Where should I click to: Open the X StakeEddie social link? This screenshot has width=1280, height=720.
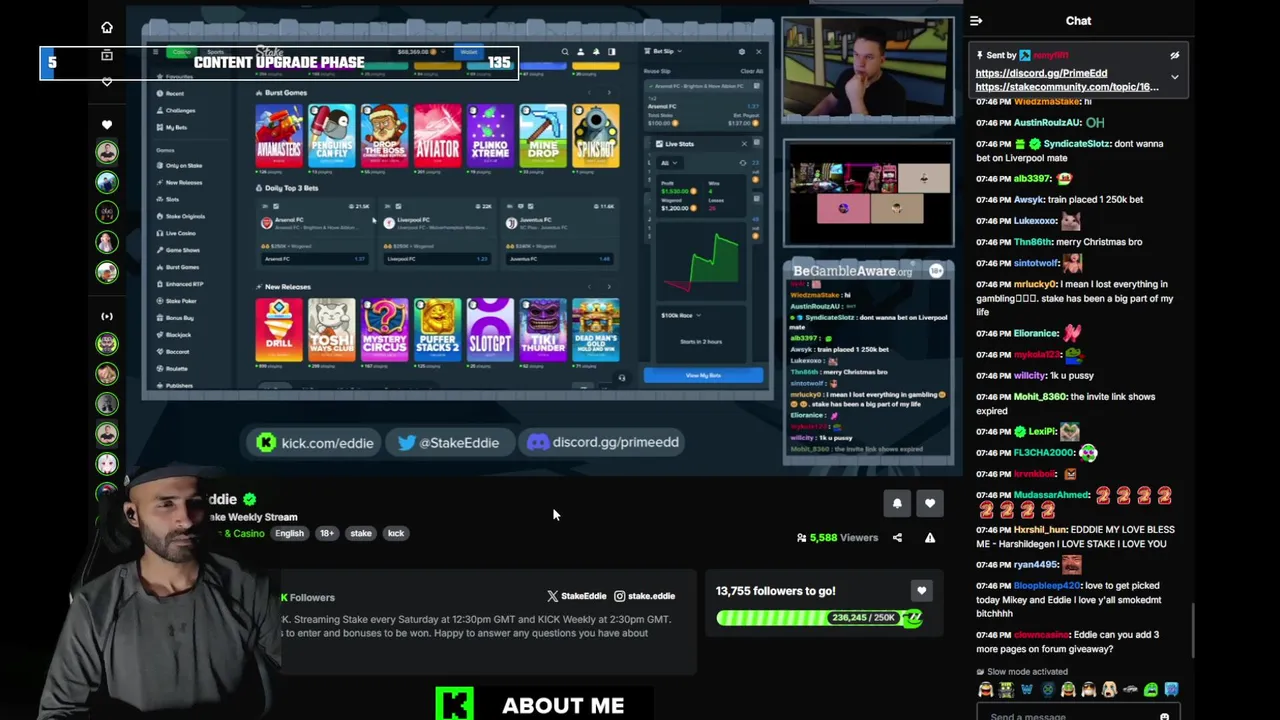(576, 596)
